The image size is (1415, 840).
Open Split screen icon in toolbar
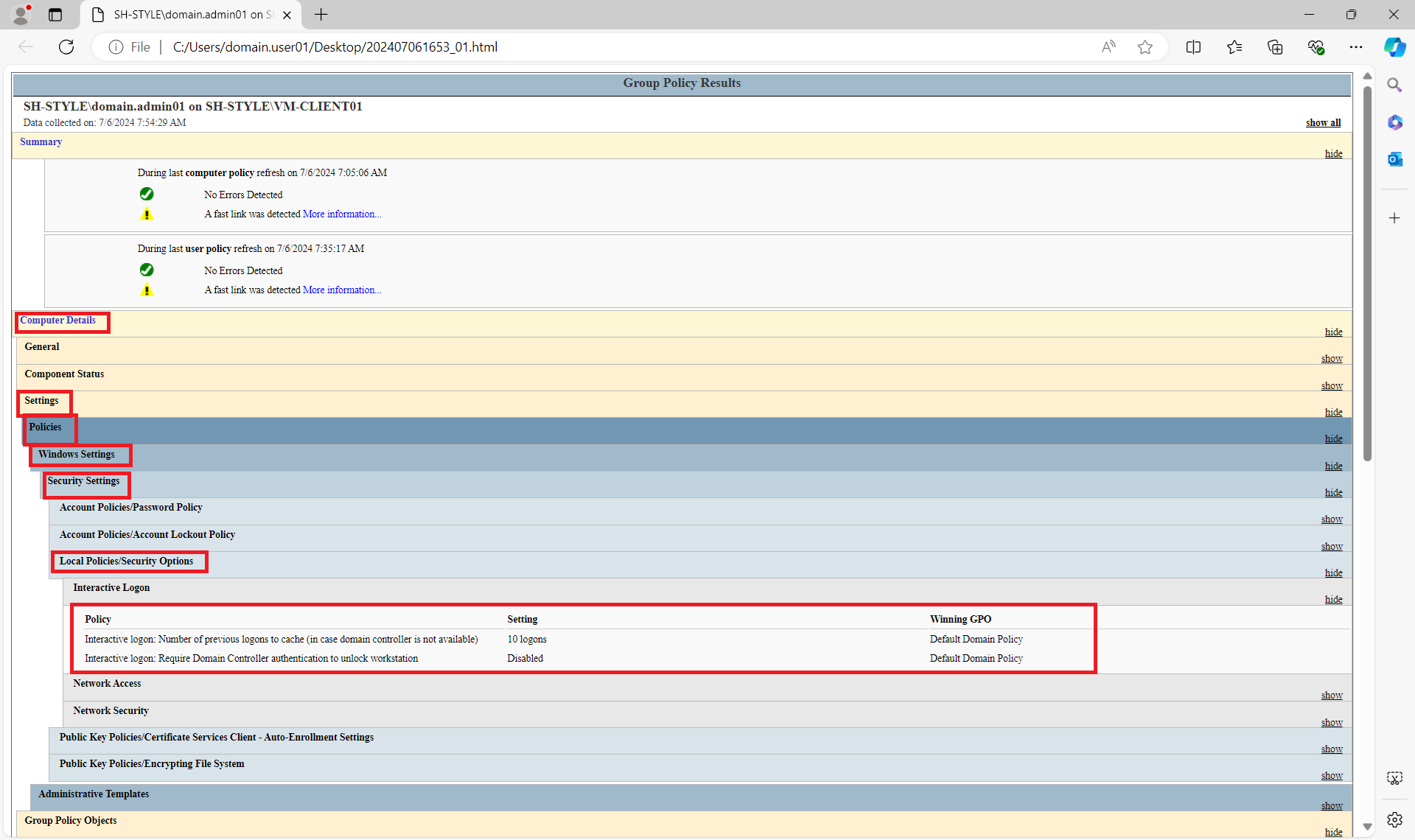point(1193,47)
